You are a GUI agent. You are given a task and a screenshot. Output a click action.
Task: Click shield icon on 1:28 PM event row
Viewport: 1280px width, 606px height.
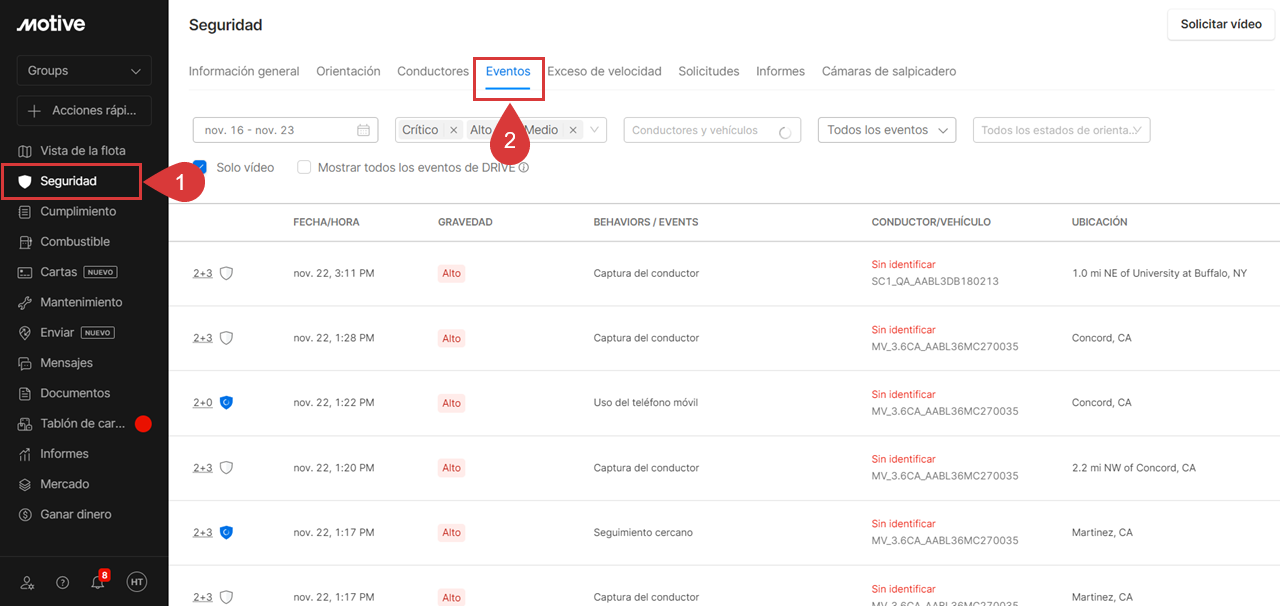pos(226,338)
